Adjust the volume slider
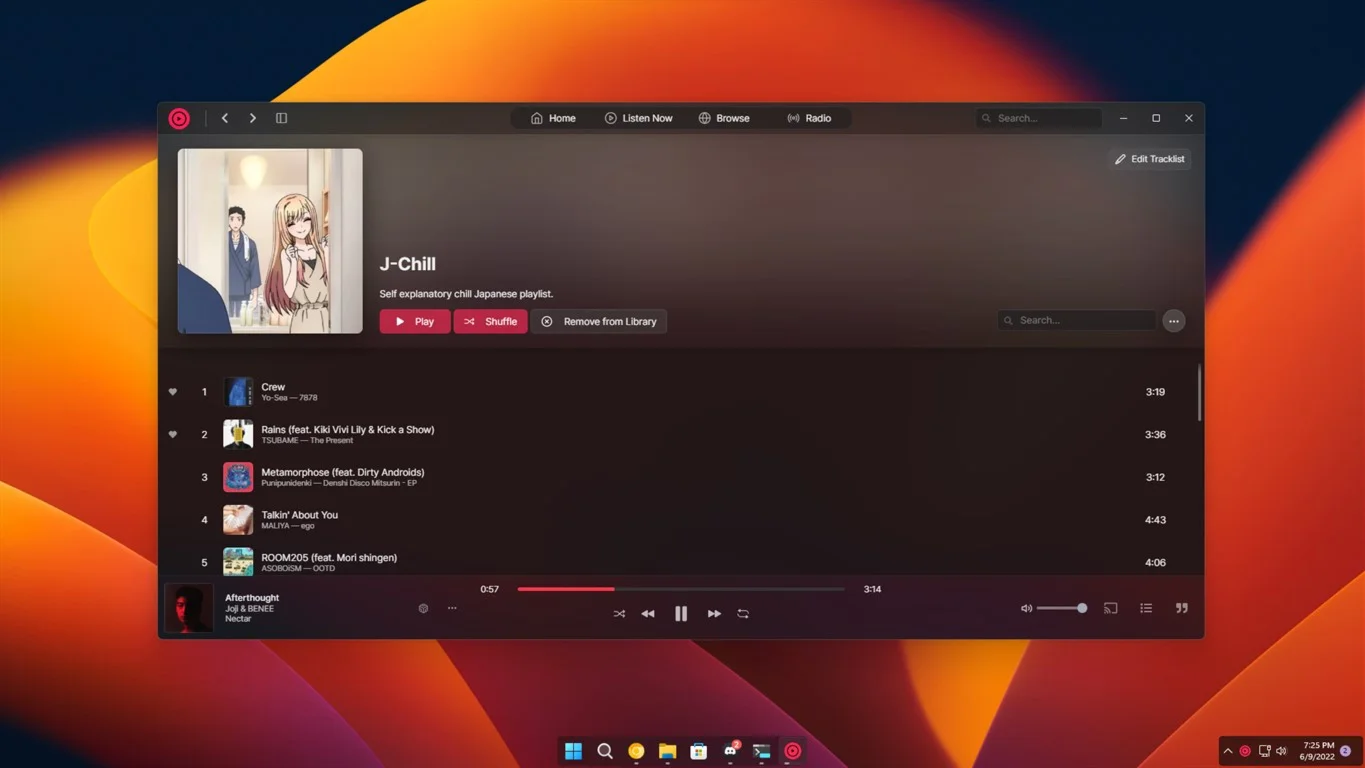 [x=1062, y=608]
